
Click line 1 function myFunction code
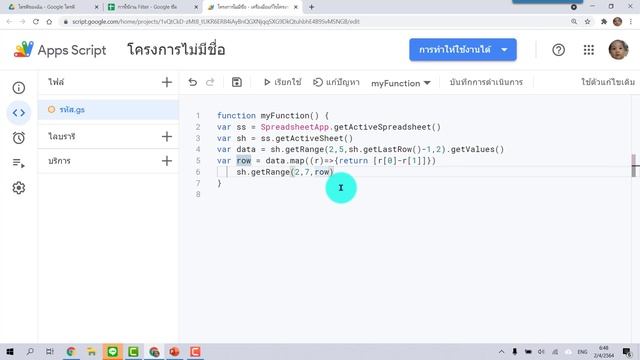tap(273, 116)
